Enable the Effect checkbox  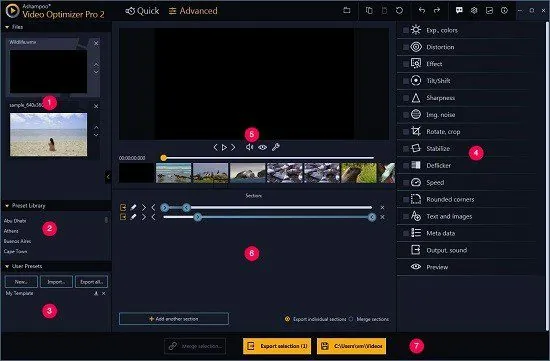pos(405,64)
